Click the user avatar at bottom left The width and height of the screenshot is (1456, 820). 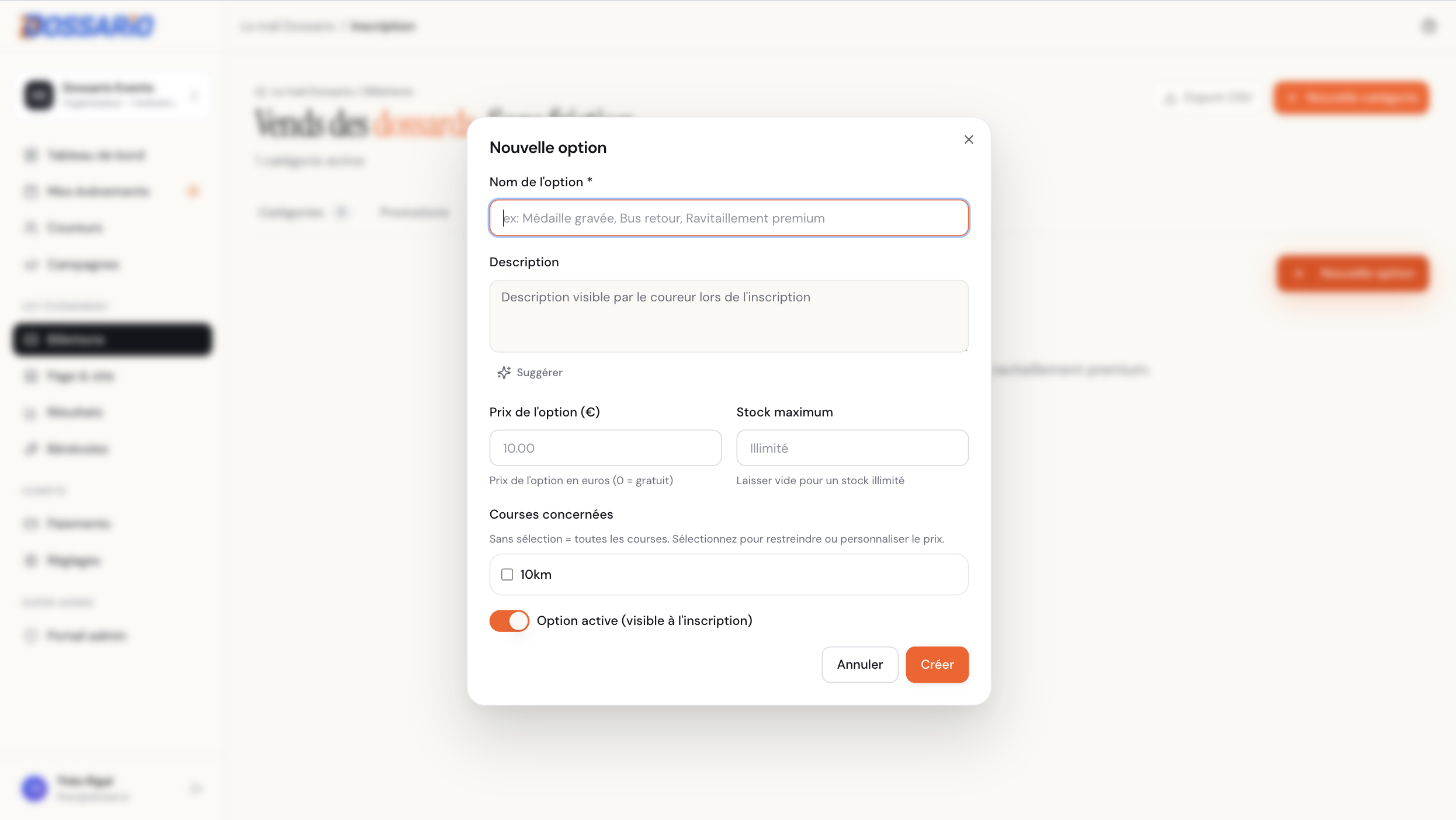tap(35, 789)
